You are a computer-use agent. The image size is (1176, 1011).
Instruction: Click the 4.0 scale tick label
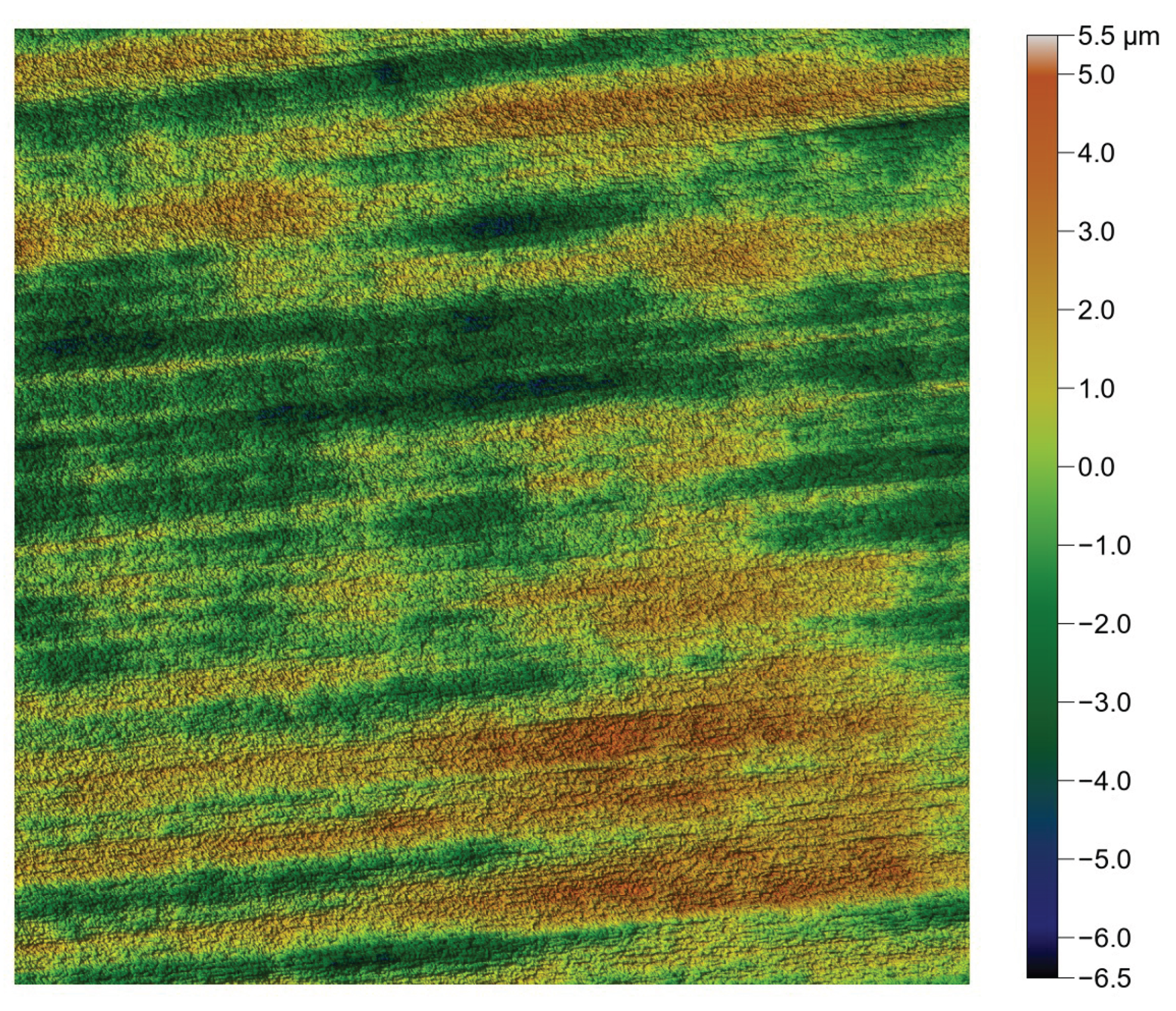pyautogui.click(x=1096, y=154)
